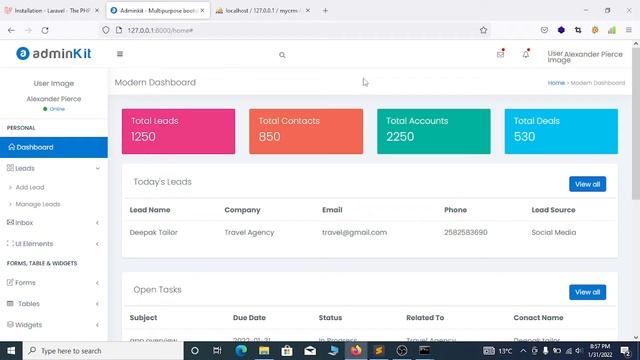Click the Inbox envelope icon in sidebar
Screen dimensions: 640x360
pos(10,222)
